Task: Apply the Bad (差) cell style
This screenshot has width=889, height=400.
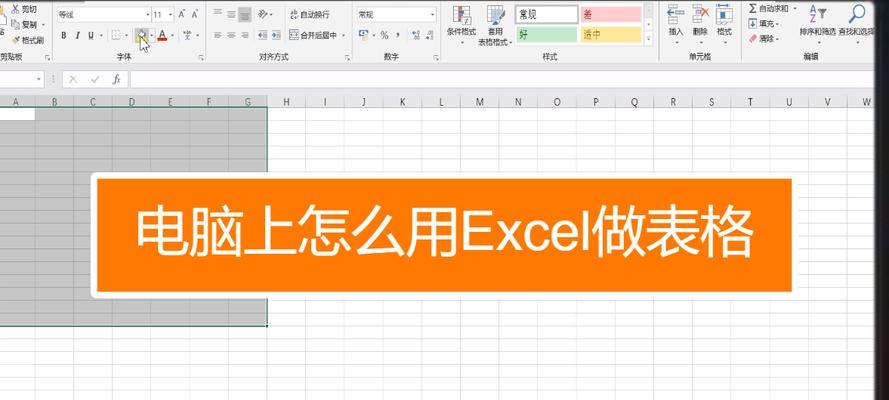Action: pos(611,15)
